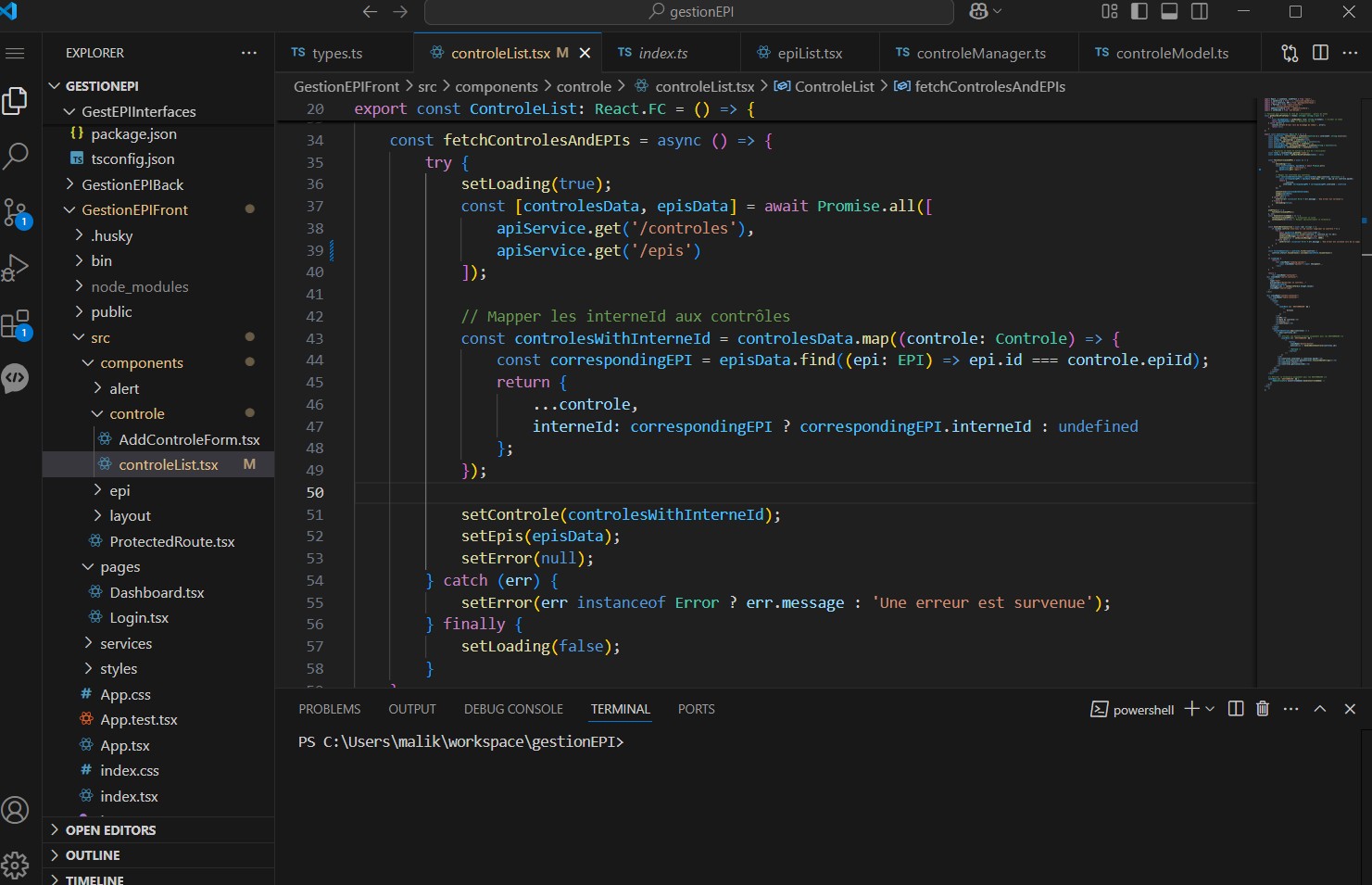Viewport: 1372px width, 885px height.
Task: Open App.test.tsx file
Action: click(158, 719)
